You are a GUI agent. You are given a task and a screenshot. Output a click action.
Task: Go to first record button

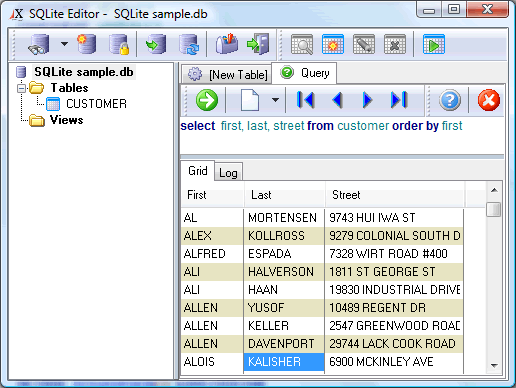(x=305, y=100)
